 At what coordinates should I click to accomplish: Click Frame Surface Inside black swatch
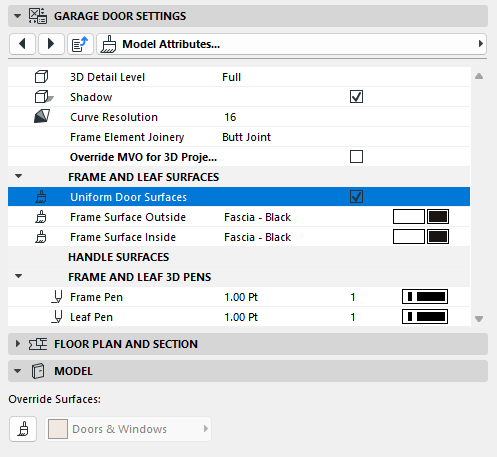(x=438, y=237)
